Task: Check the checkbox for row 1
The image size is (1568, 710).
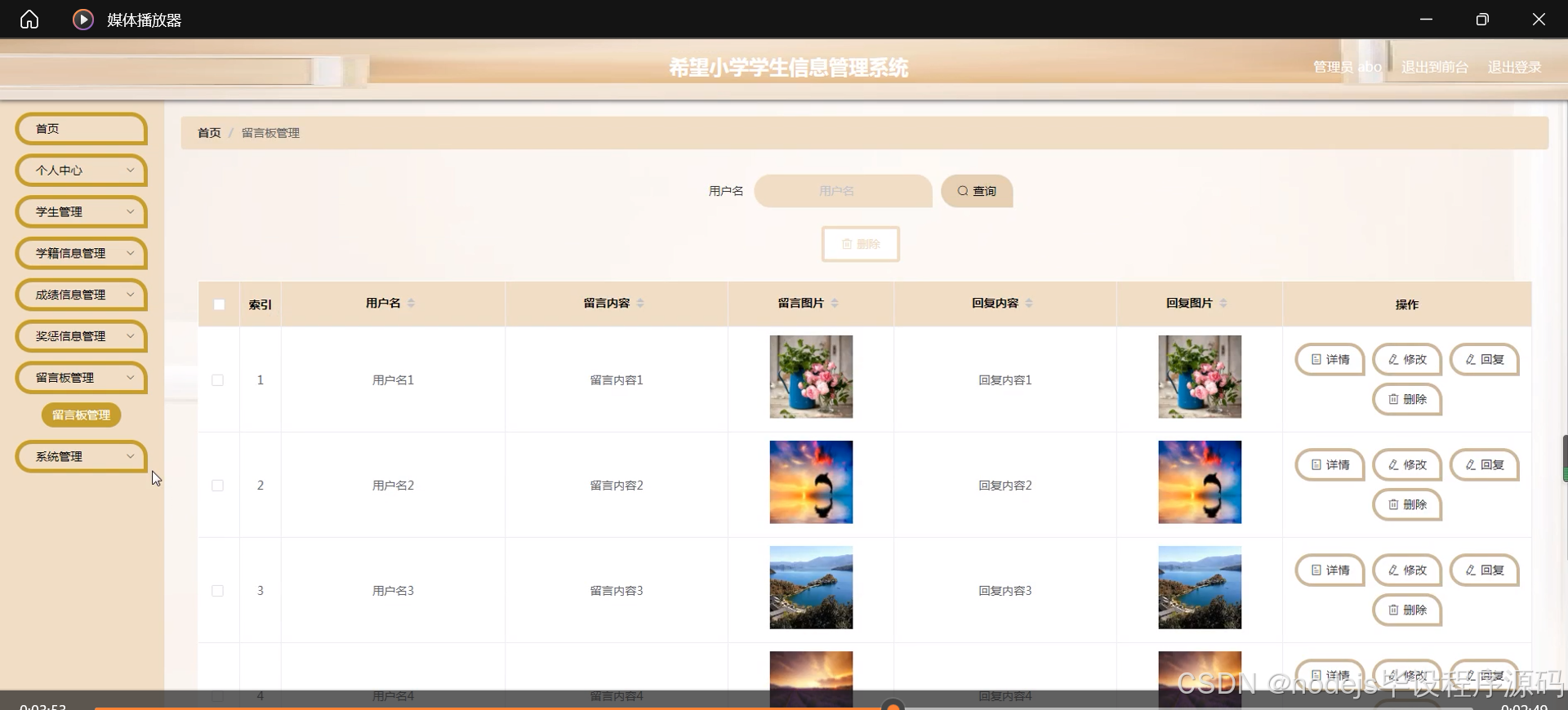Action: pyautogui.click(x=217, y=380)
